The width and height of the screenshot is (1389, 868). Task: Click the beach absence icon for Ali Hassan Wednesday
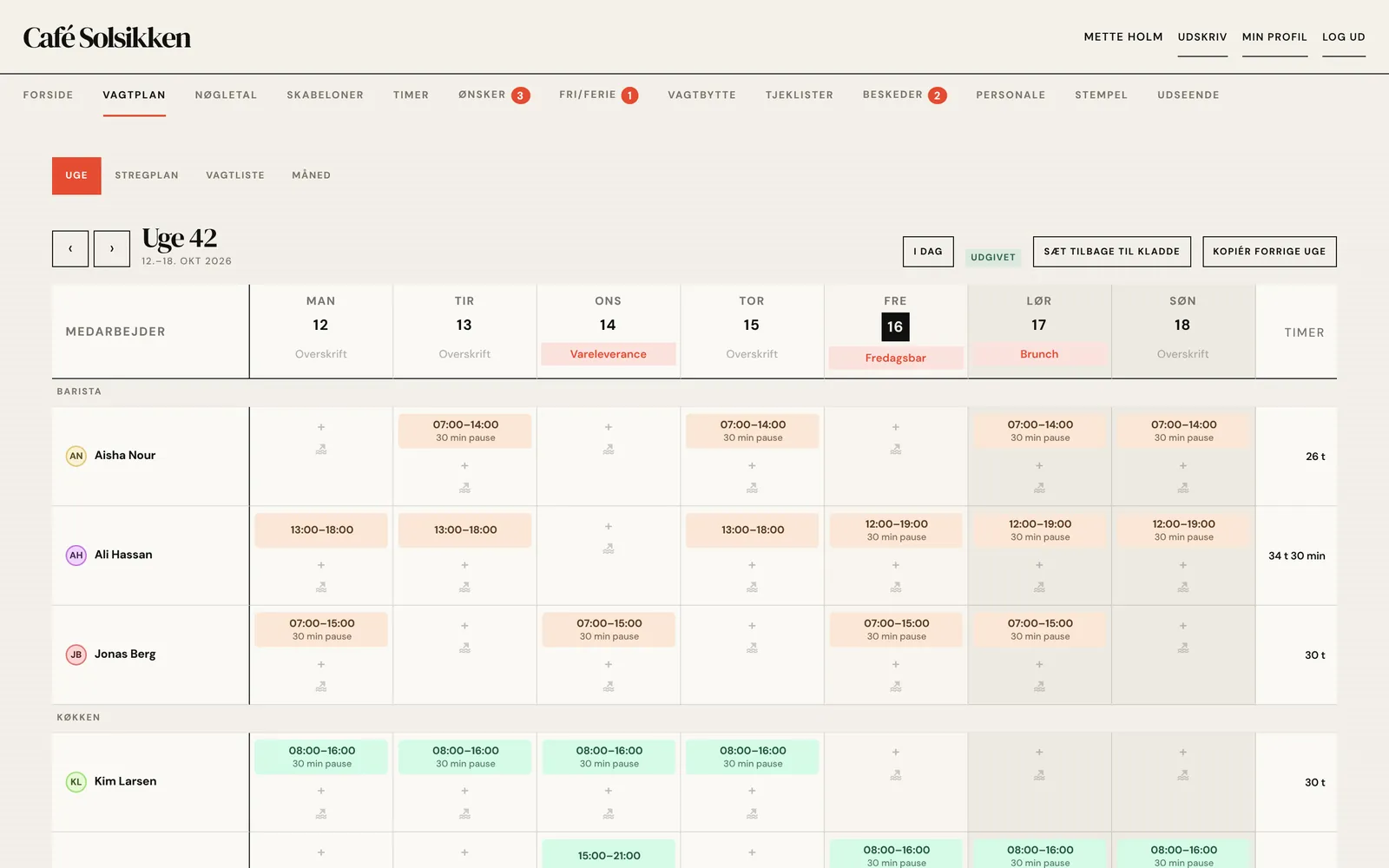tap(609, 549)
